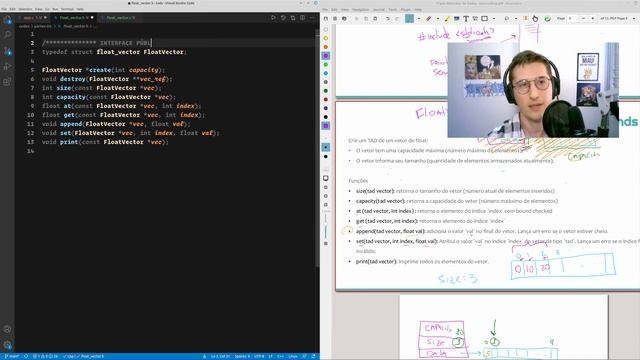The image size is (640, 360).
Task: Switch to the first editor tab in VS Code
Action: [33, 18]
